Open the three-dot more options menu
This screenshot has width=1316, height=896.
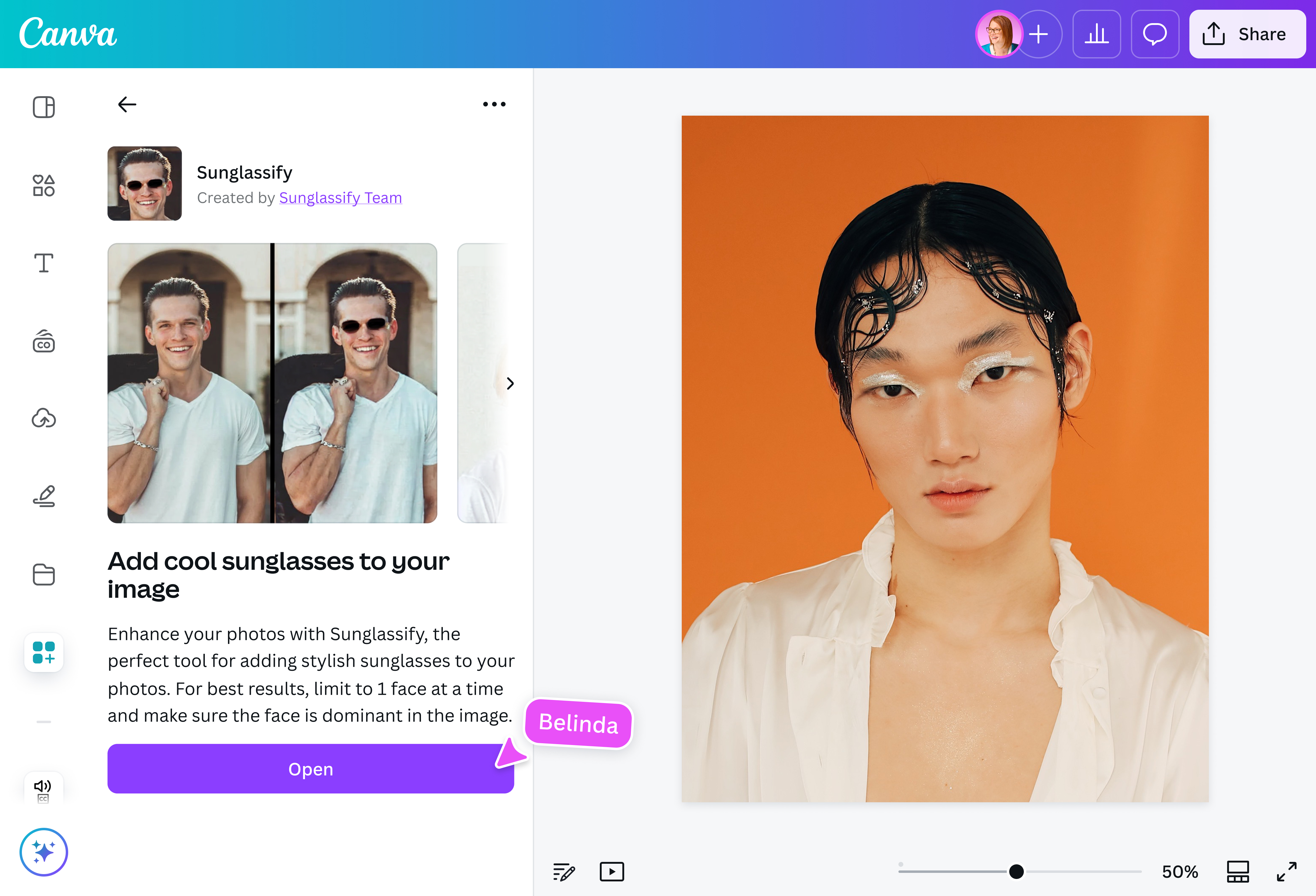coord(494,104)
